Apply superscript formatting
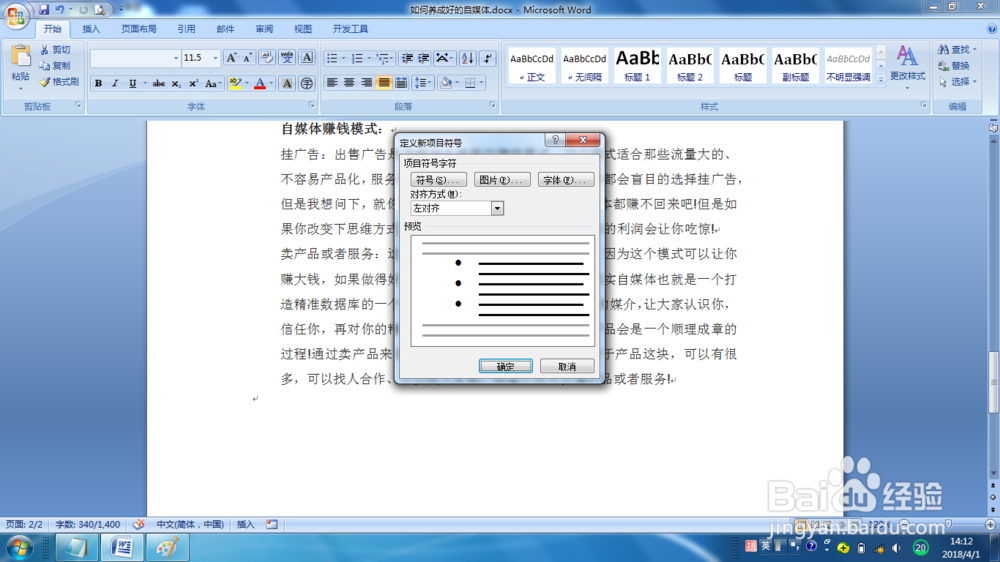Viewport: 1000px width, 562px height. tap(193, 84)
